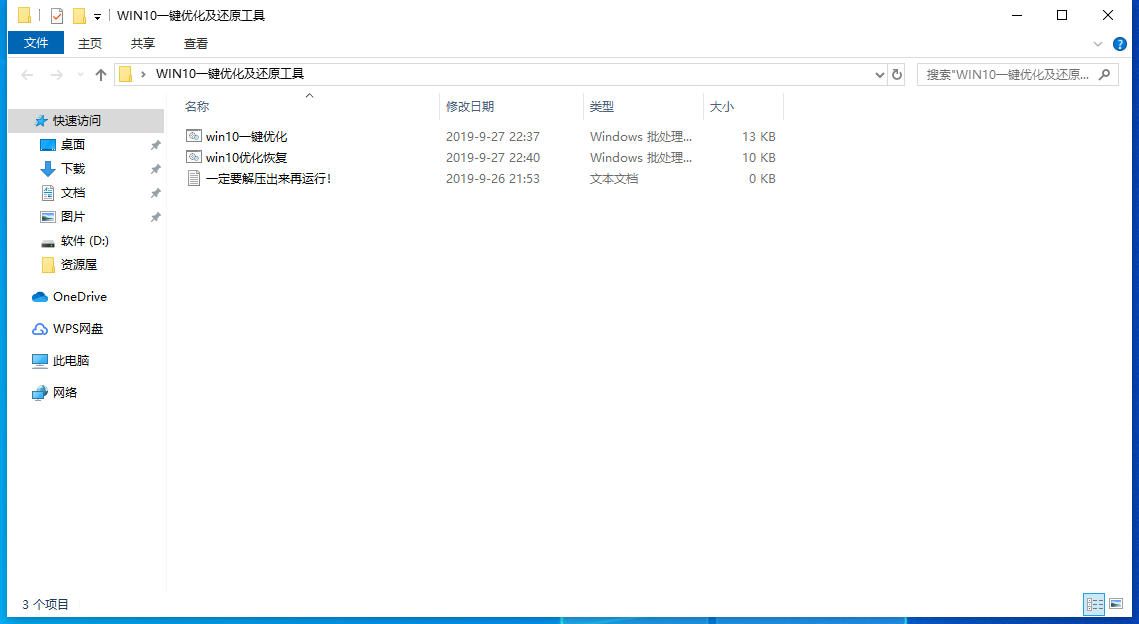
Task: Open OneDrive in navigation pane
Action: [x=79, y=296]
